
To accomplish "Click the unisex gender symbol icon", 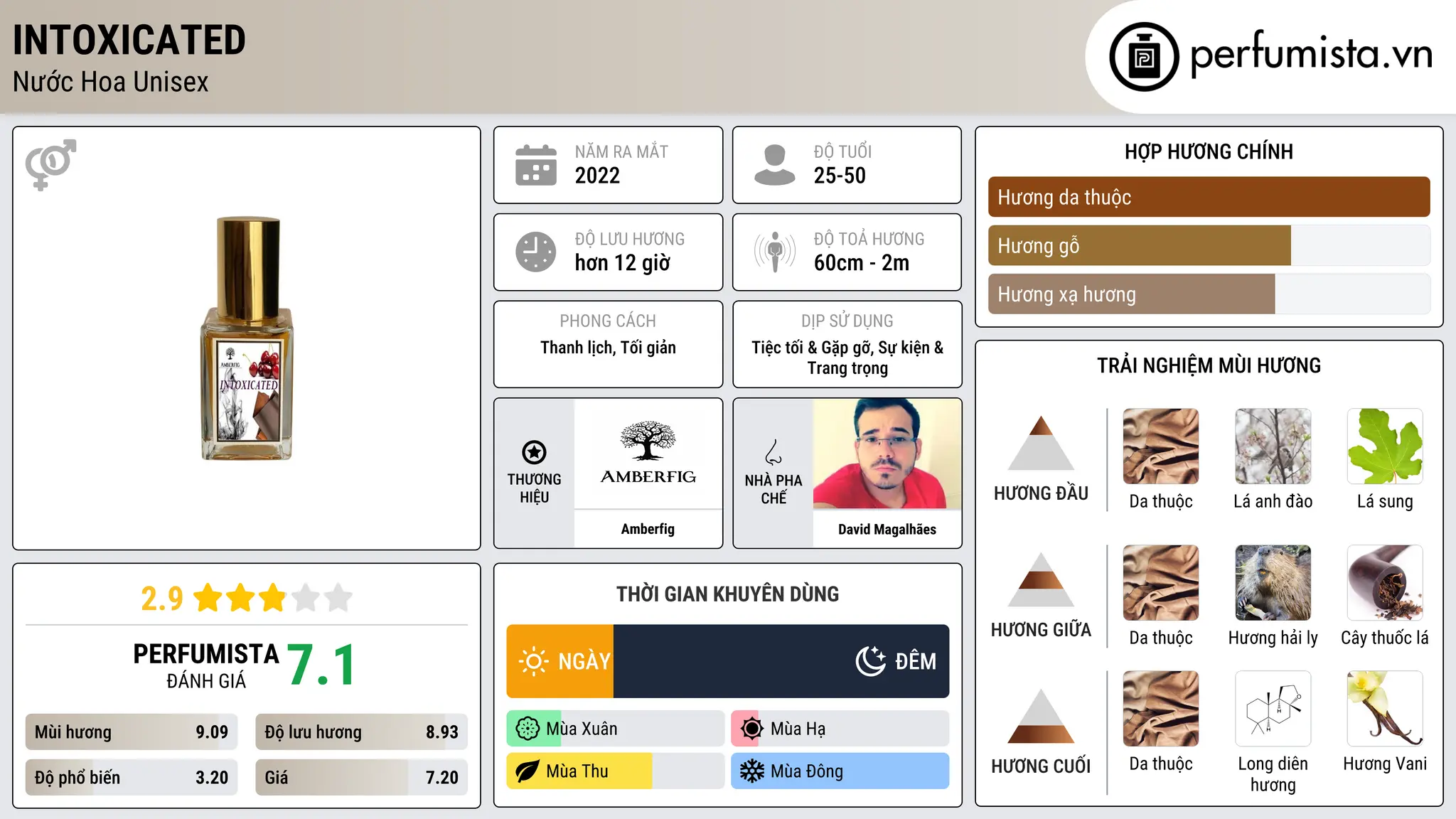I will click(x=50, y=164).
